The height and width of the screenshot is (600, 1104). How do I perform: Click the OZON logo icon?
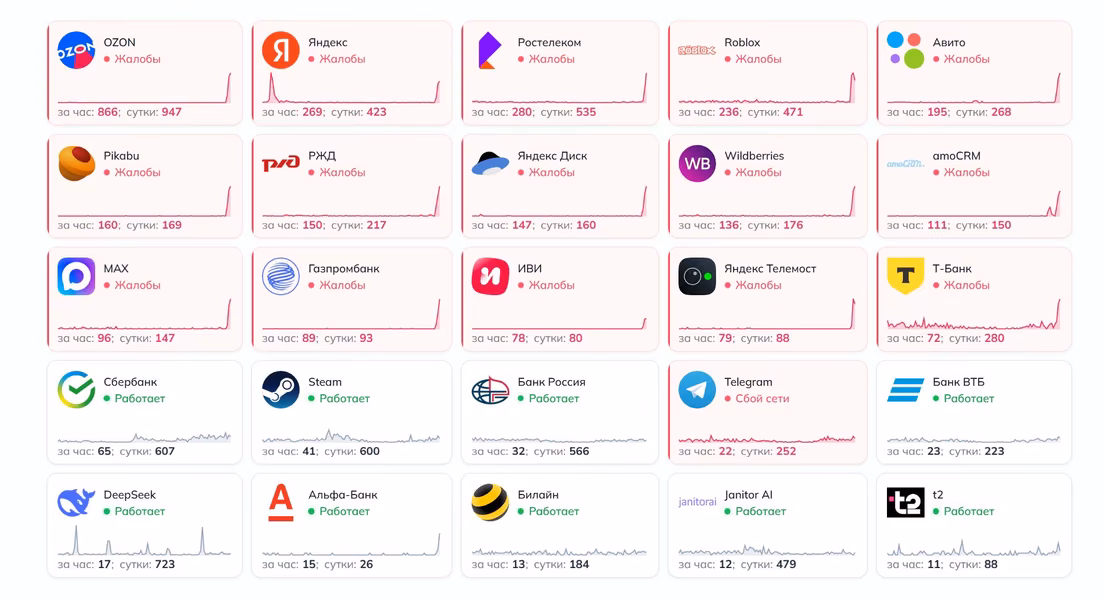76,50
